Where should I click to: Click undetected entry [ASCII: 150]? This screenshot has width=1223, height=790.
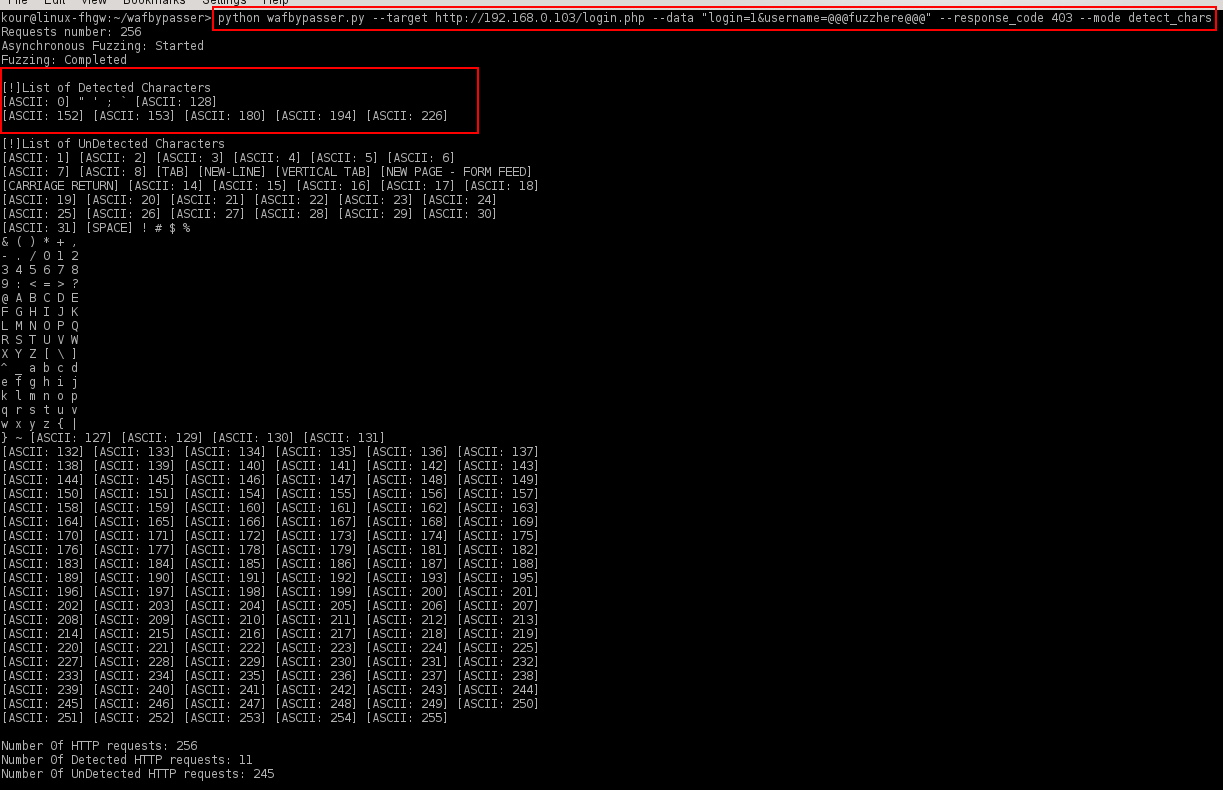(43, 494)
